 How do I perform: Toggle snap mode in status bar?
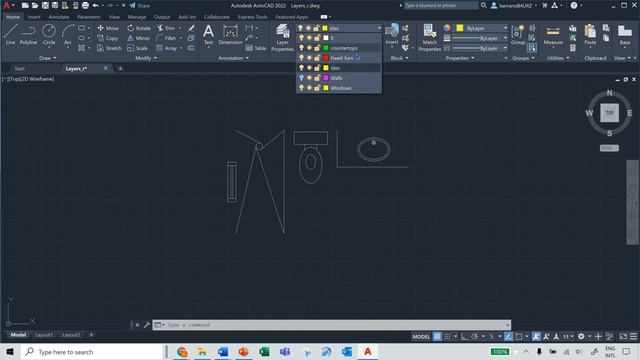[447, 336]
